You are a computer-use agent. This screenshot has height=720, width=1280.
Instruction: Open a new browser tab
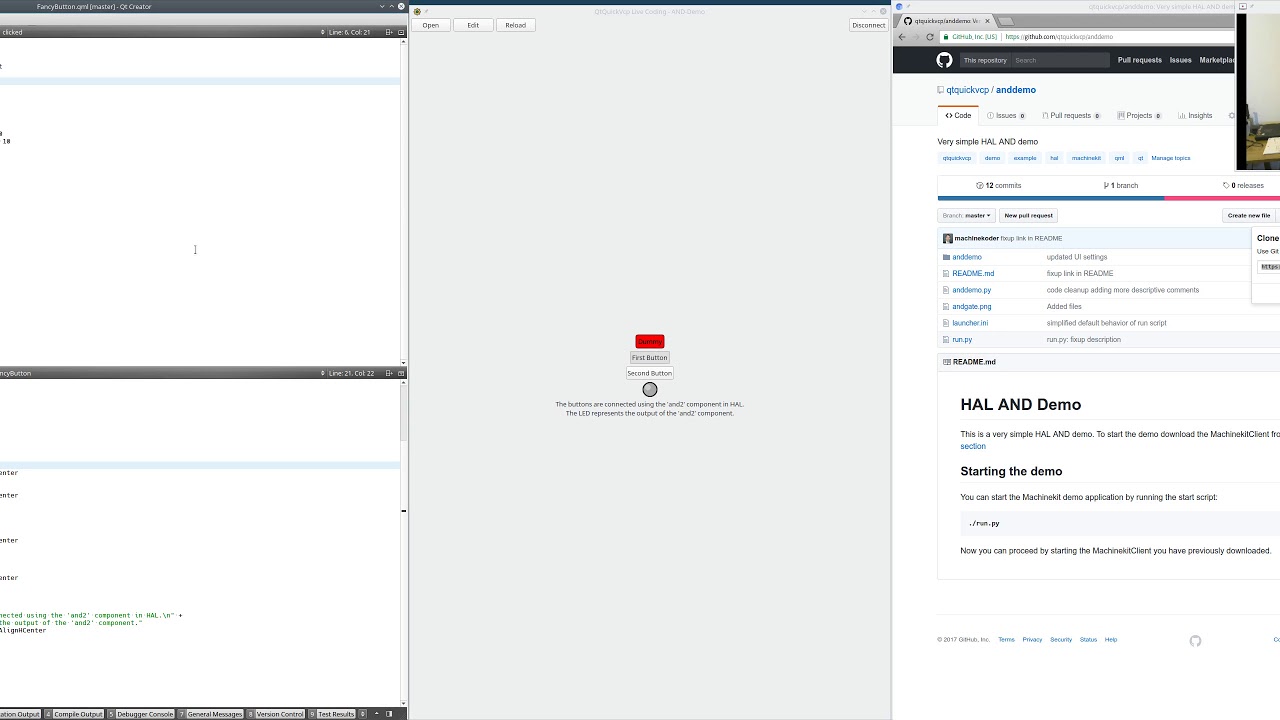1006,20
